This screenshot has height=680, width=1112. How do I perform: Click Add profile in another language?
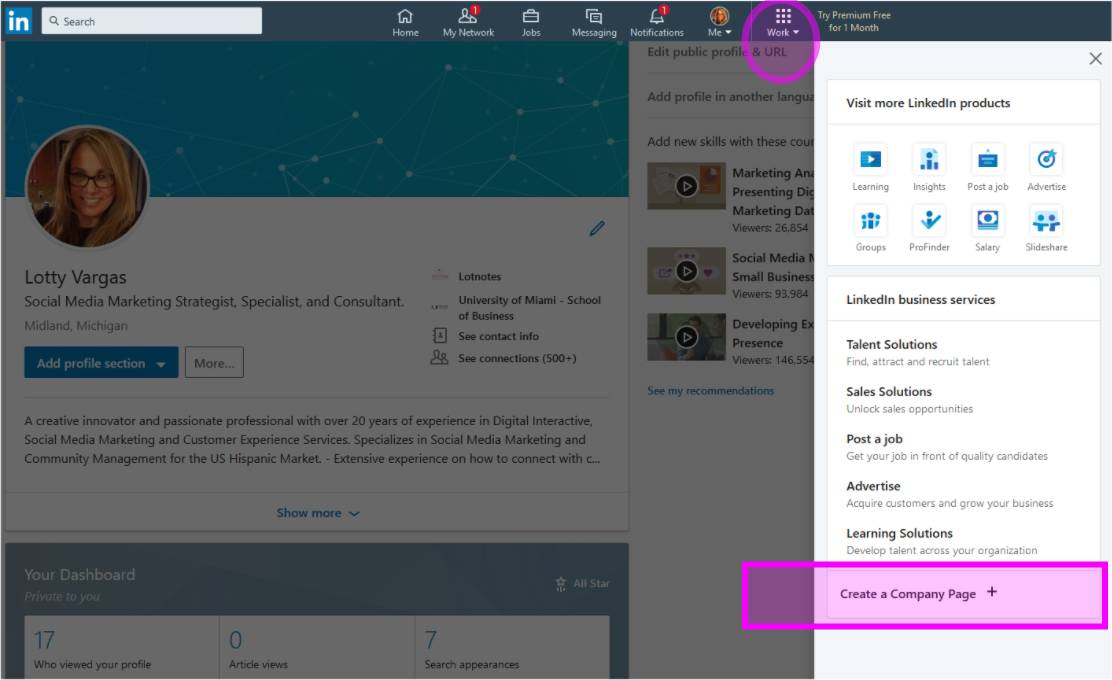pyautogui.click(x=730, y=96)
